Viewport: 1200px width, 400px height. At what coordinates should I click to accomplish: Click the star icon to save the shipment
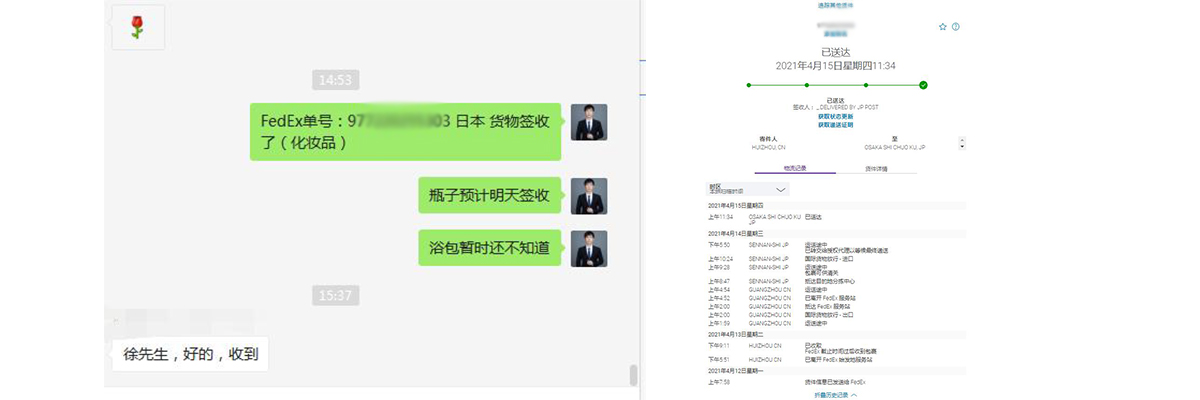pos(942,27)
